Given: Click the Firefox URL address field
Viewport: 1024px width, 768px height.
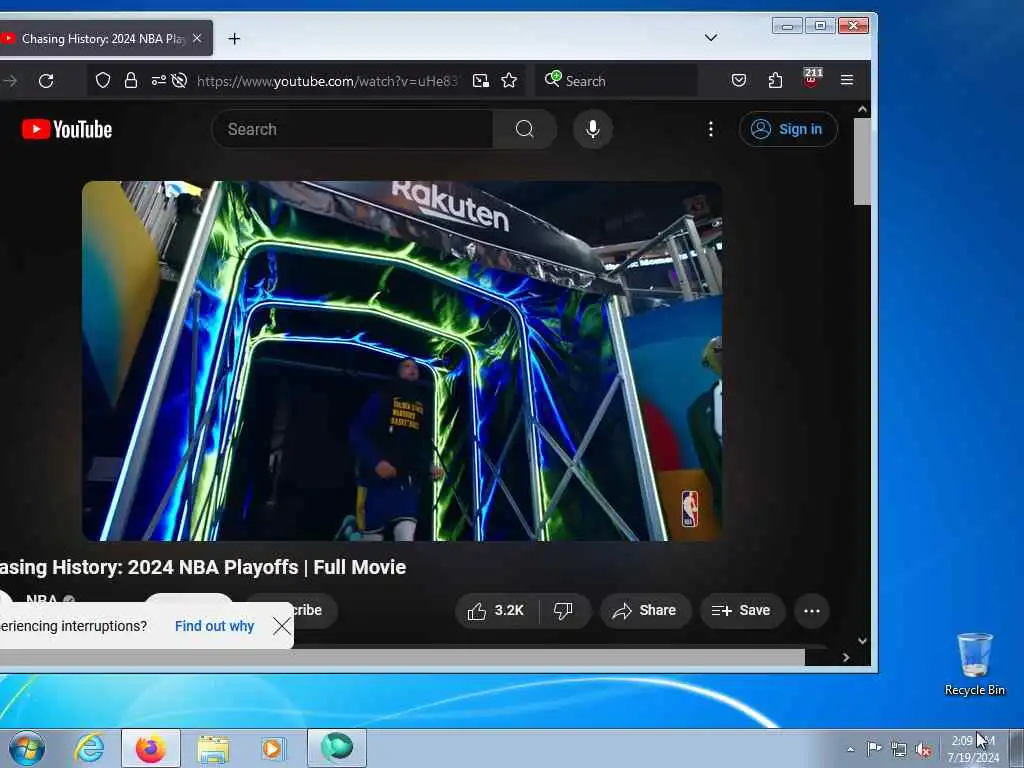Looking at the screenshot, I should 327,81.
